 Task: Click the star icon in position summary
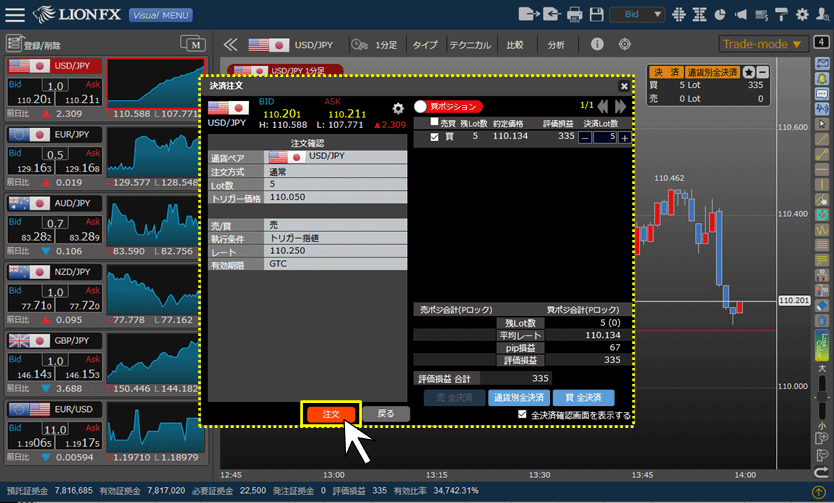pyautogui.click(x=748, y=72)
